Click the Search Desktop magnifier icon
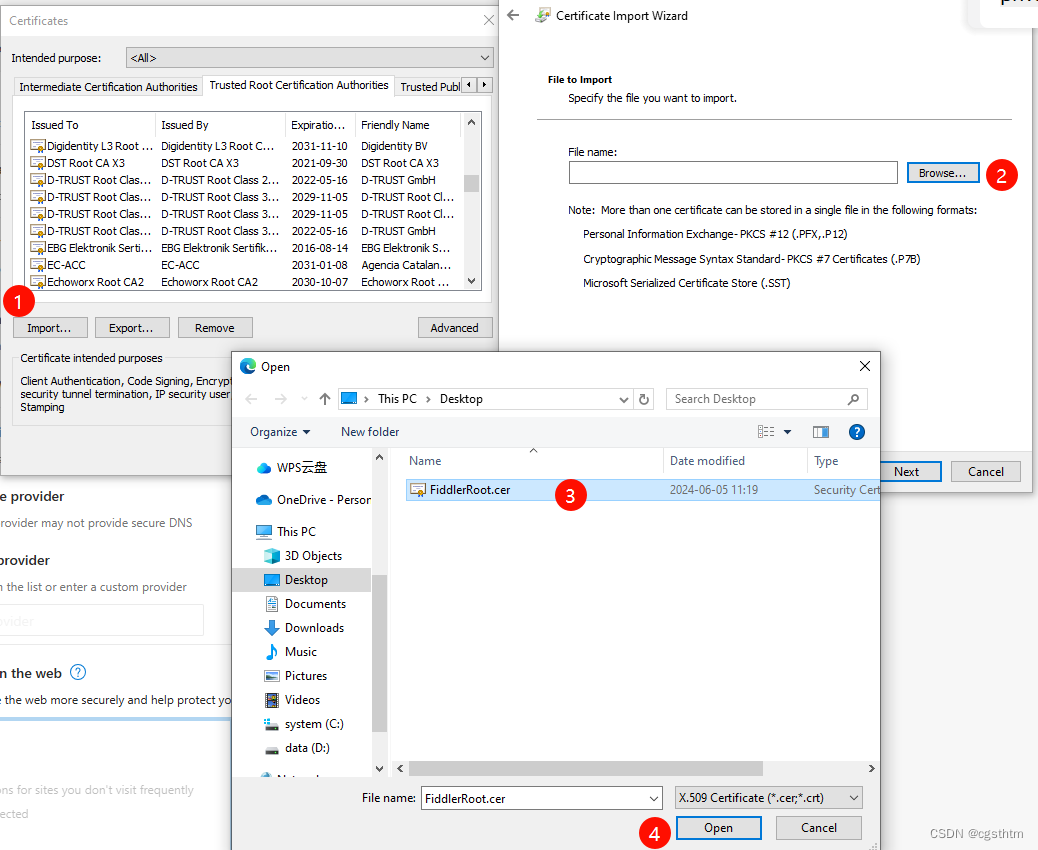The width and height of the screenshot is (1038, 850). (x=855, y=398)
